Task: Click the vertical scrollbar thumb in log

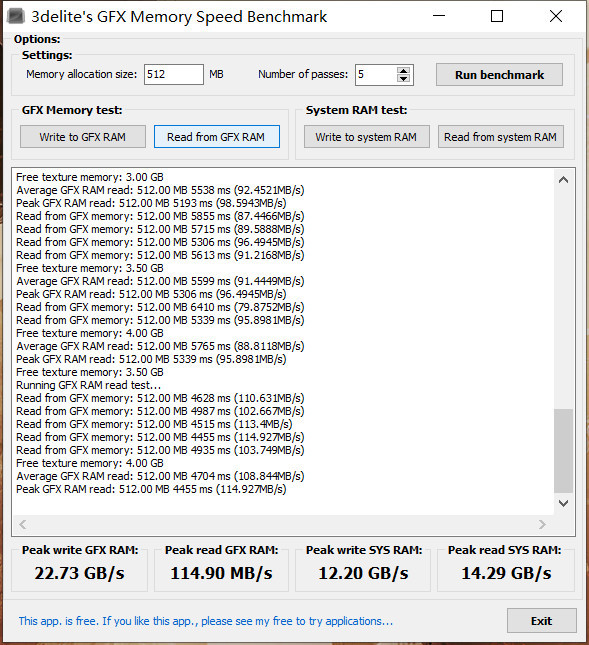Action: pos(563,450)
